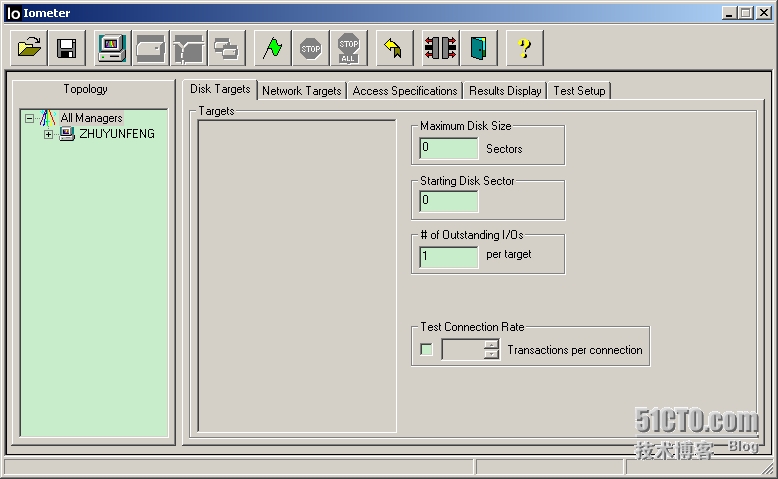
Task: Enable the Test Connection Rate checkbox
Action: click(x=426, y=349)
